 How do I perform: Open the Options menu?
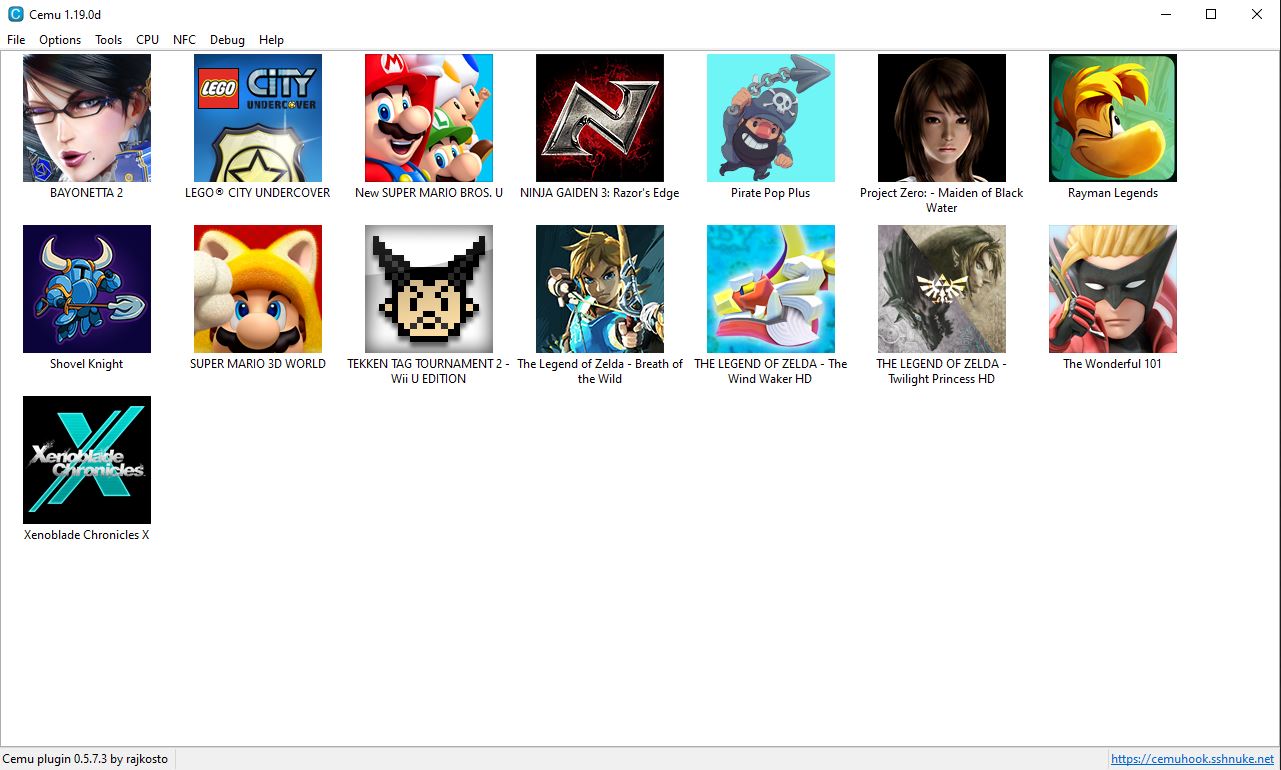point(60,40)
